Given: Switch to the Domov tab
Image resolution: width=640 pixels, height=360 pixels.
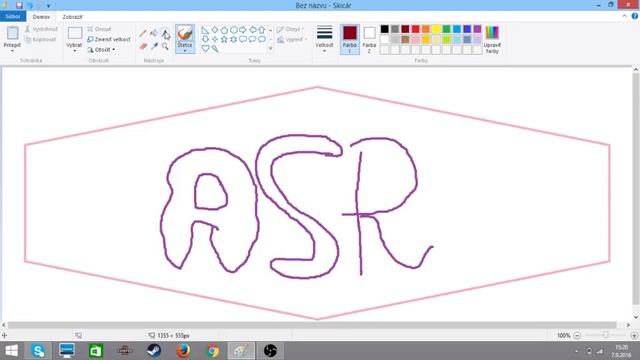Looking at the screenshot, I should [41, 17].
